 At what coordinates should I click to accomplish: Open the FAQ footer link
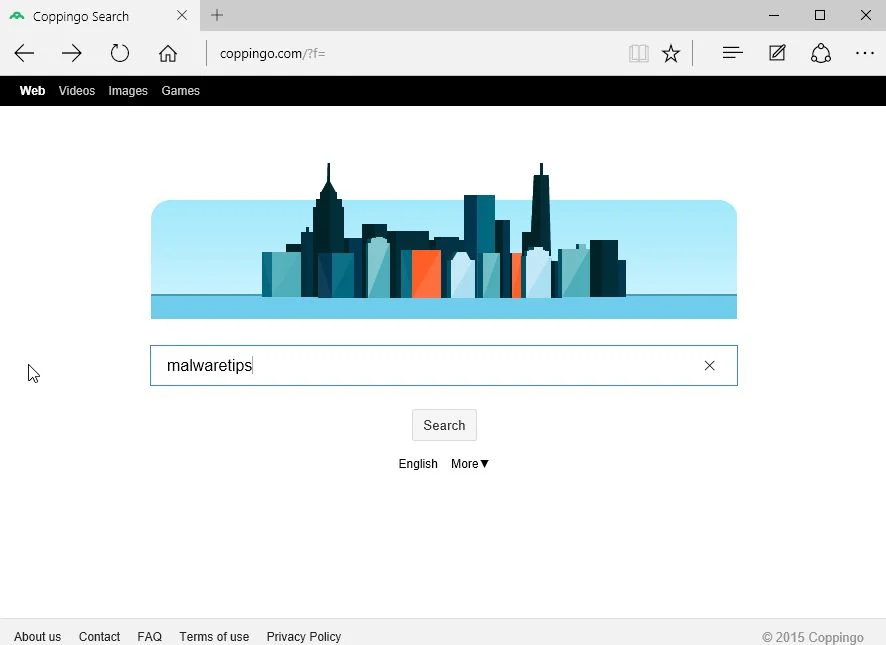click(x=150, y=637)
